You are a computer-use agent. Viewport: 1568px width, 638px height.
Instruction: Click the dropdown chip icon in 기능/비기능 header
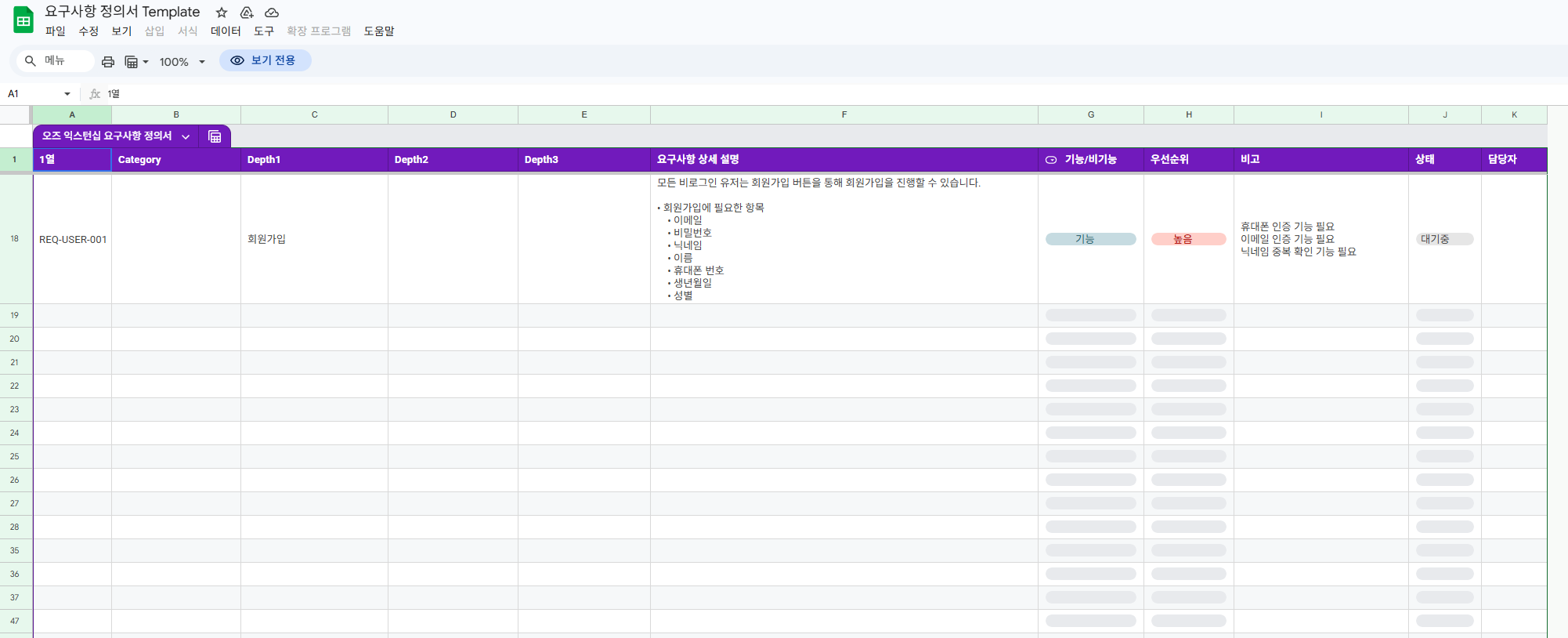coord(1051,160)
